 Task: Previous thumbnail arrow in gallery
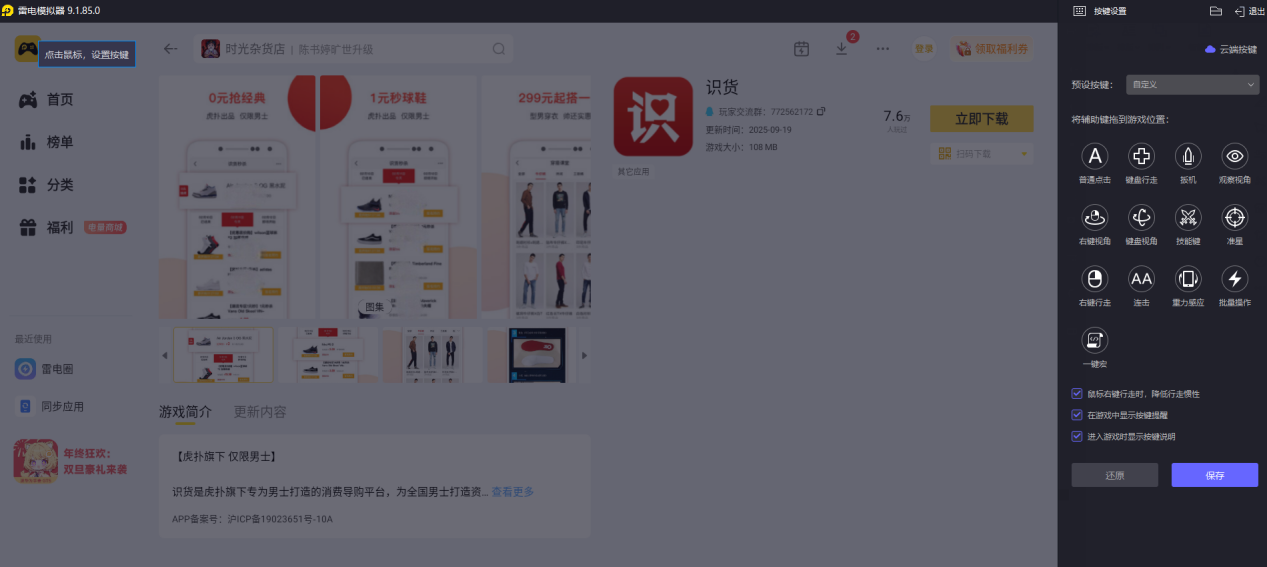[x=165, y=355]
